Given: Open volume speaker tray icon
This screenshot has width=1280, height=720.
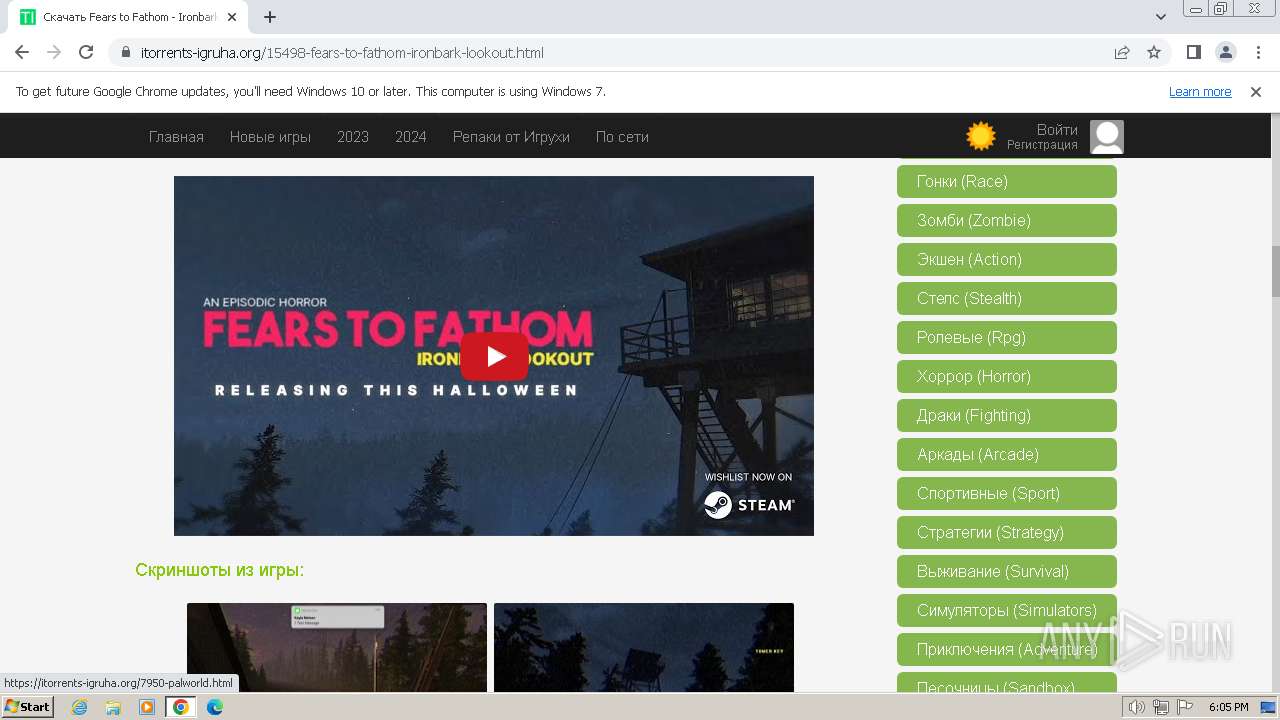Looking at the screenshot, I should pos(1136,707).
